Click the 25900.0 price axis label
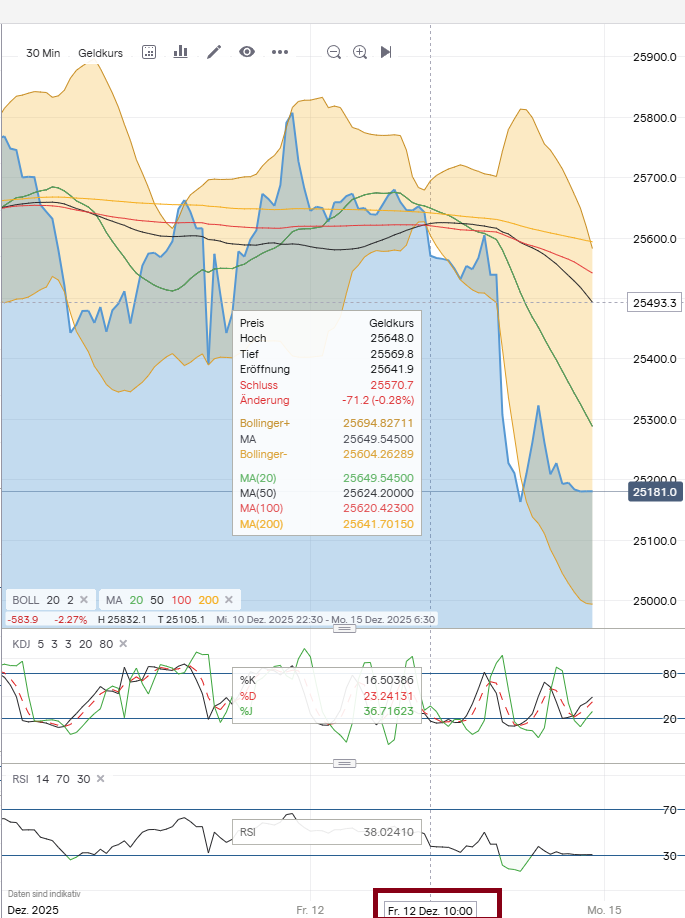Viewport: 685px width, 918px height. click(x=655, y=57)
